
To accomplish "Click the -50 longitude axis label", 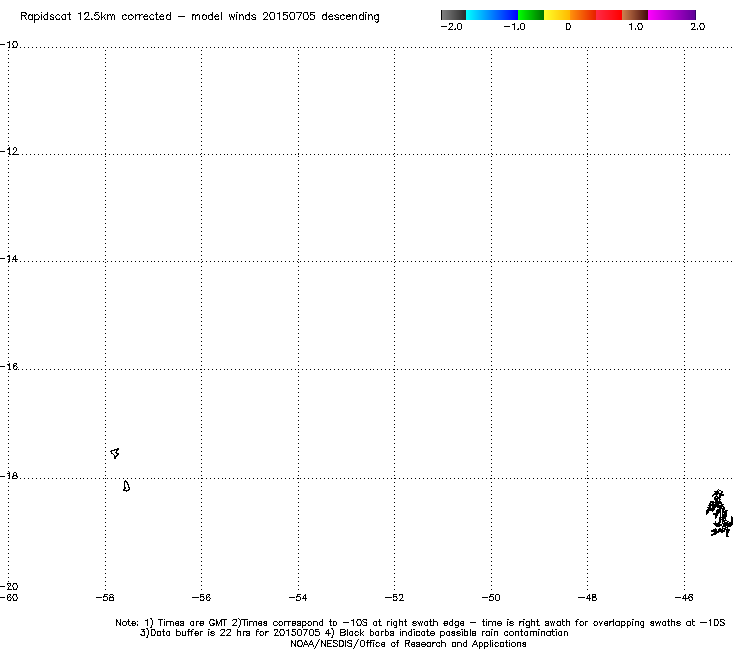I will point(491,598).
